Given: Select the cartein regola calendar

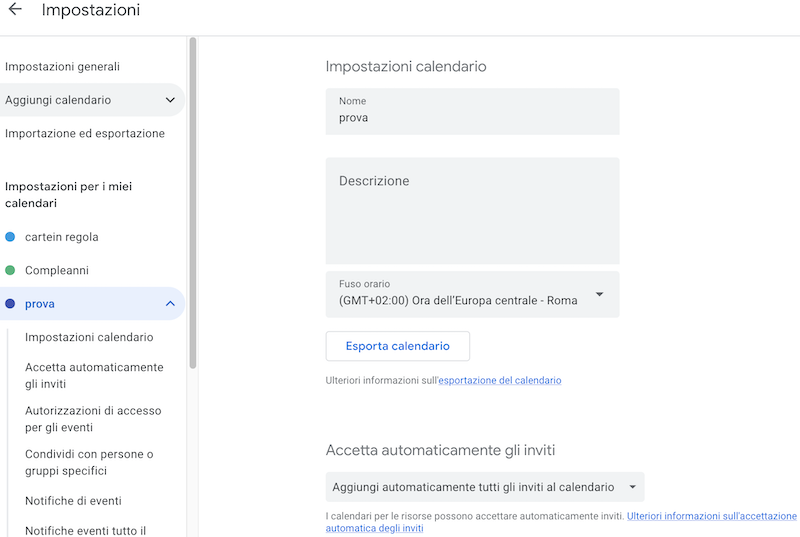Looking at the screenshot, I should tap(62, 237).
